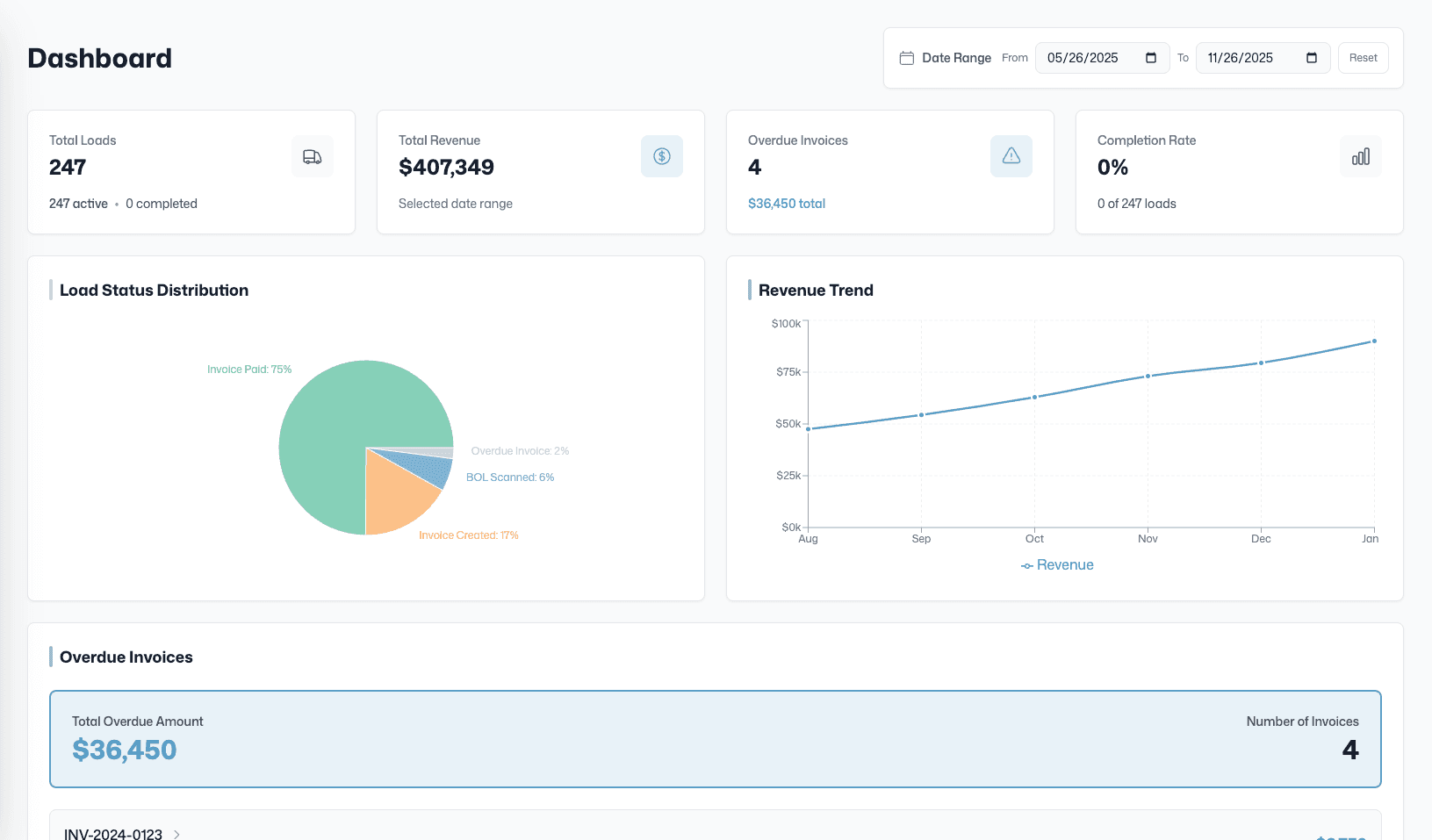Image resolution: width=1432 pixels, height=840 pixels.
Task: Select invoice INV-2024-0123
Action: pyautogui.click(x=114, y=834)
